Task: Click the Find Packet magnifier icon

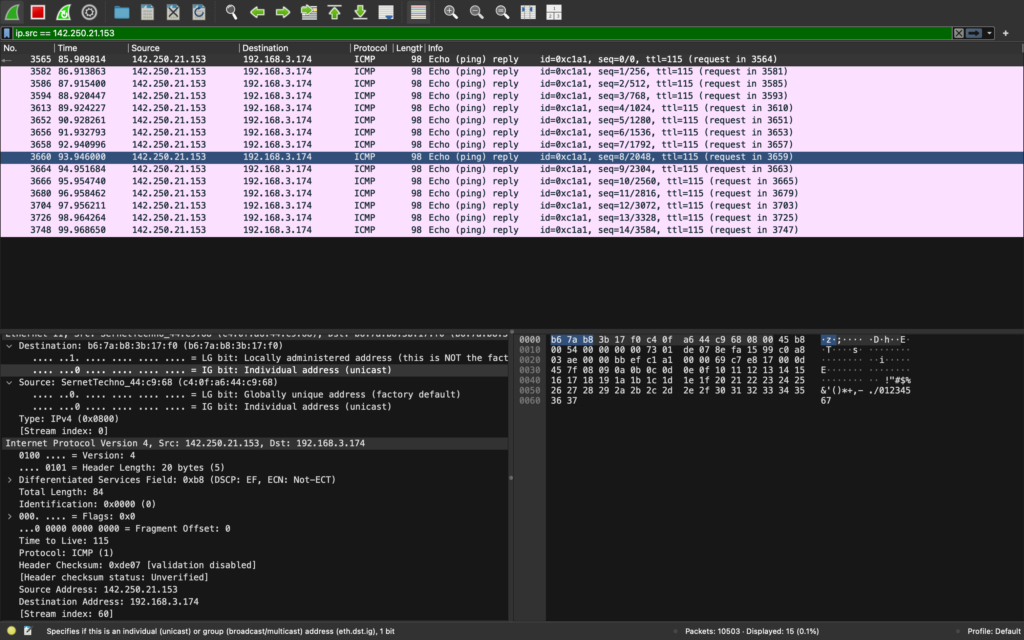Action: pyautogui.click(x=231, y=12)
